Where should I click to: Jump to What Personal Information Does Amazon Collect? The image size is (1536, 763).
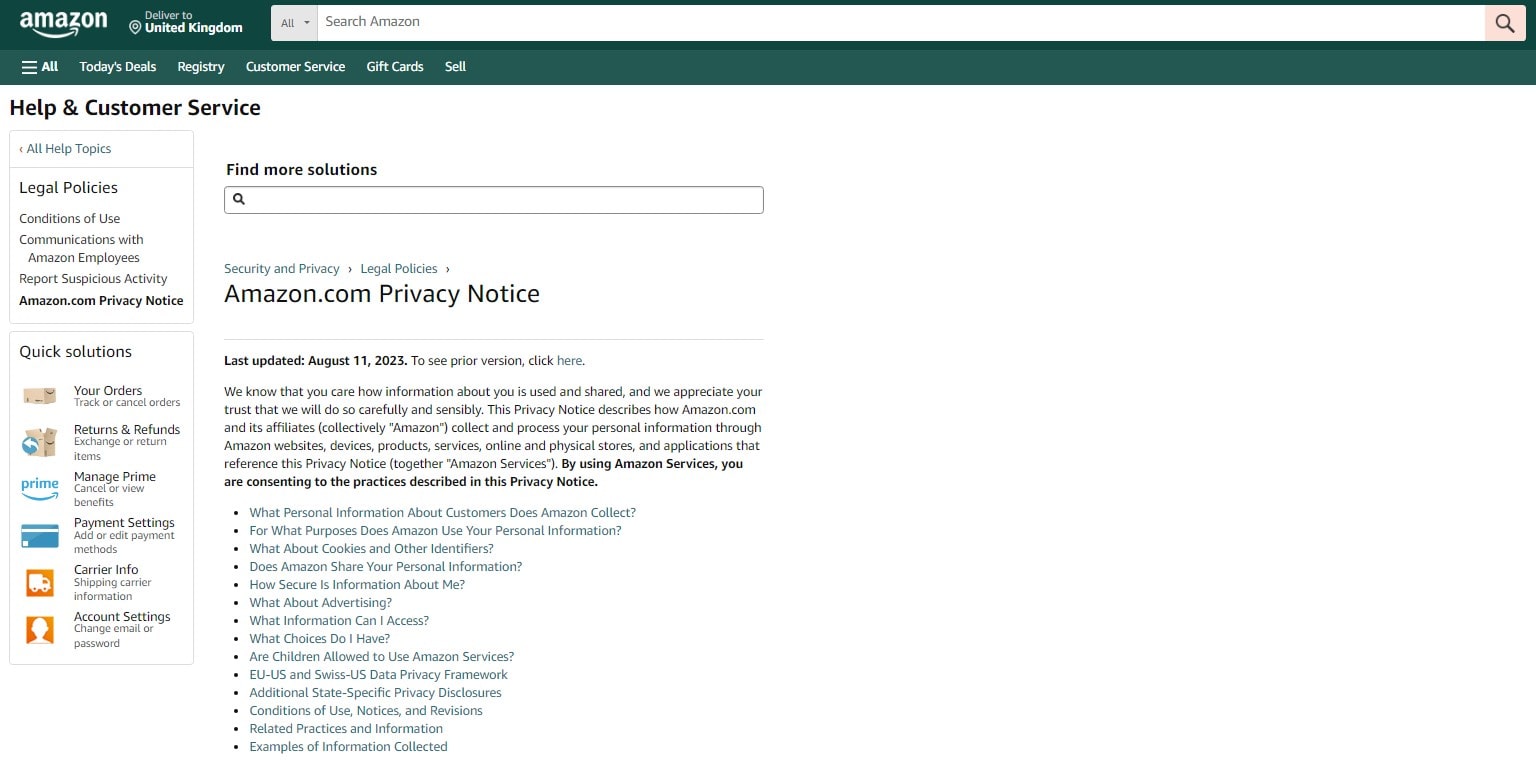442,513
